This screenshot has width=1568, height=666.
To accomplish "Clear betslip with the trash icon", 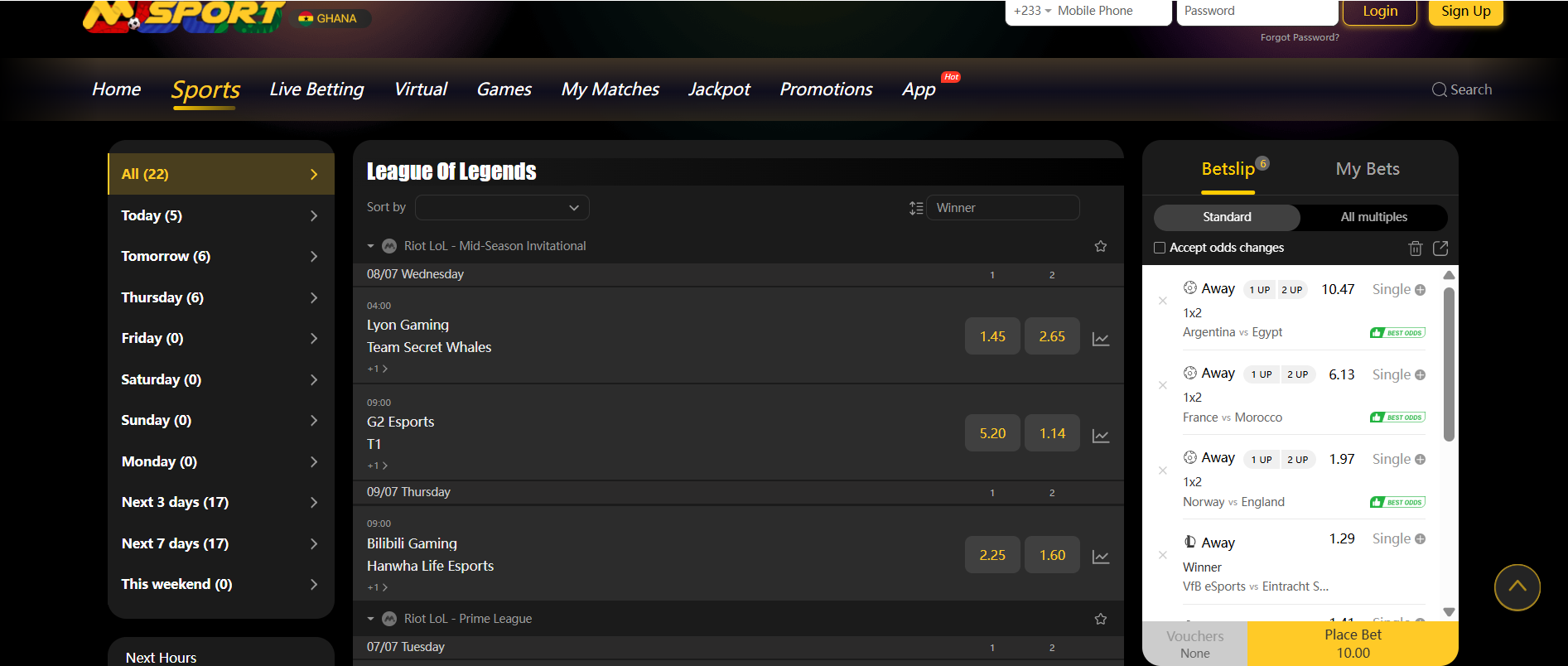I will pyautogui.click(x=1416, y=248).
